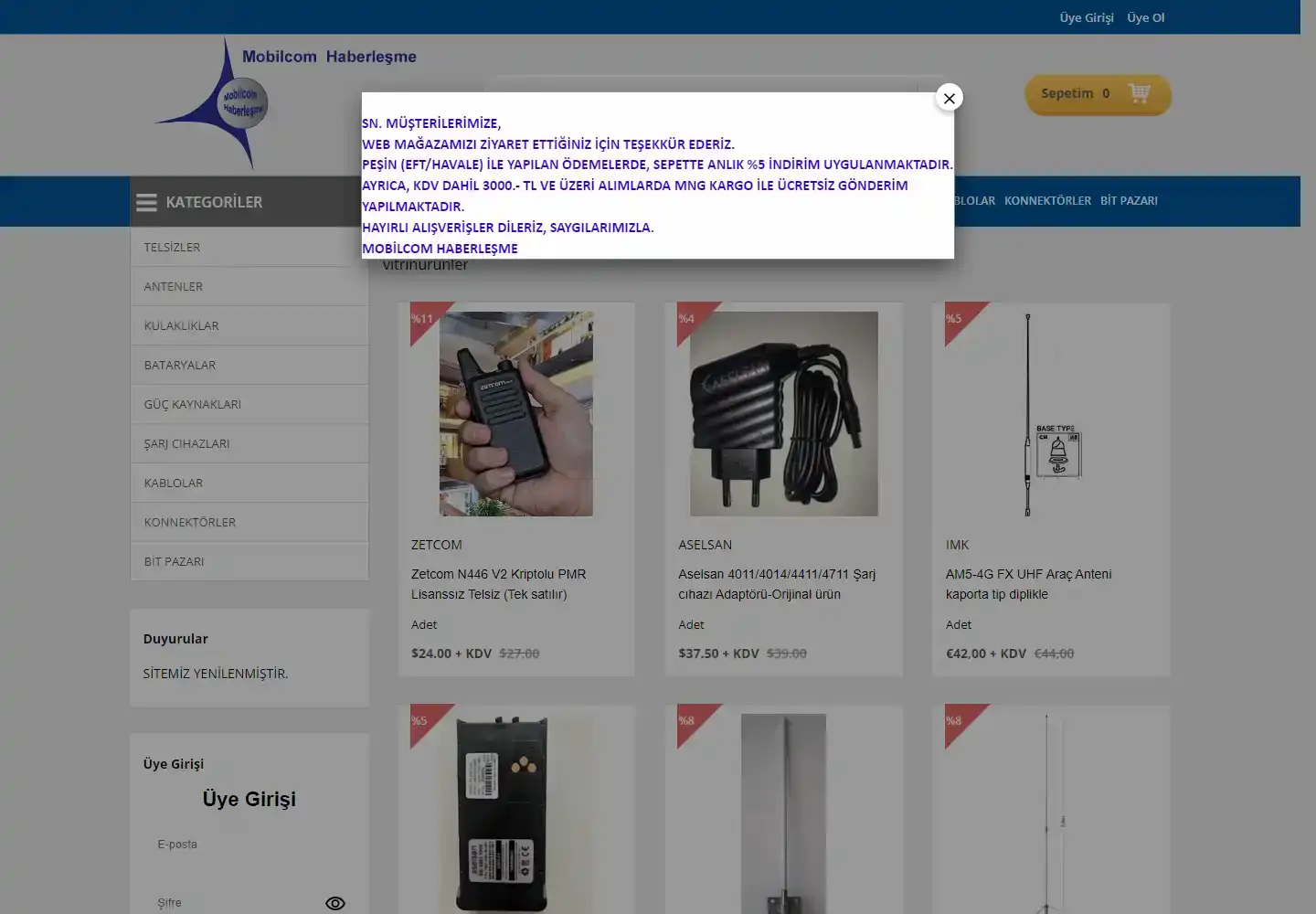The image size is (1316, 914).
Task: Click the IMK vehicle antenna image
Action: pos(1051,414)
